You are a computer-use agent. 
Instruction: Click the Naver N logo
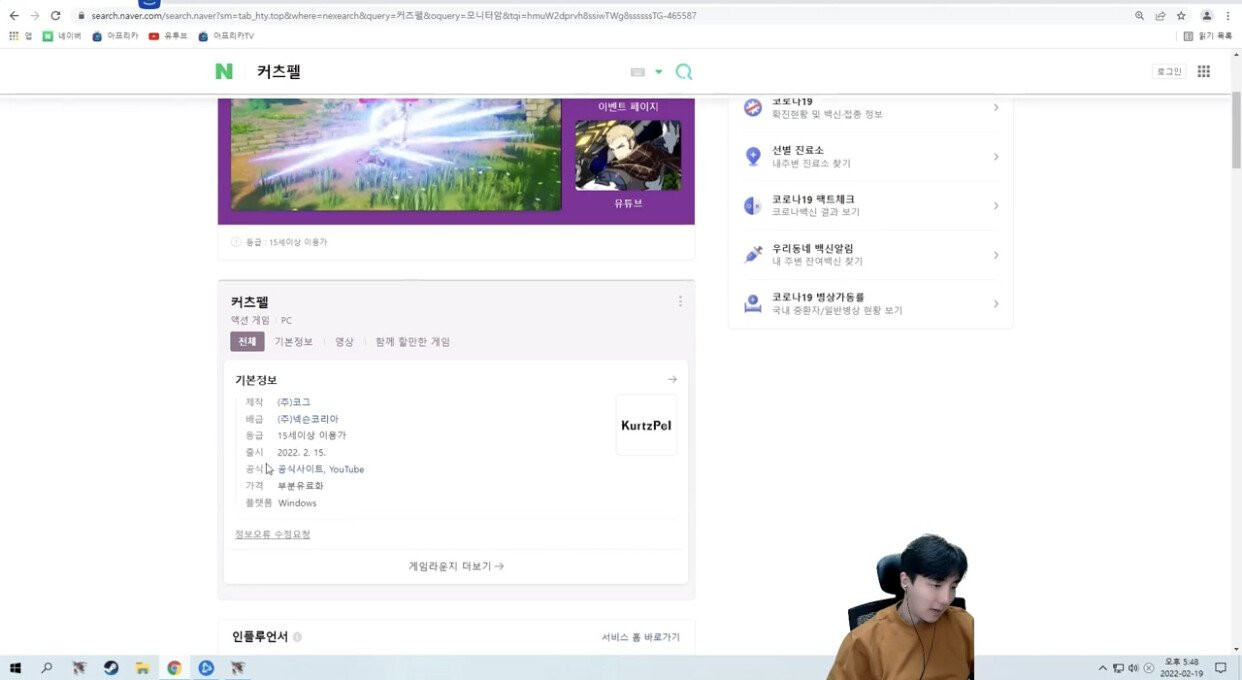pos(224,71)
